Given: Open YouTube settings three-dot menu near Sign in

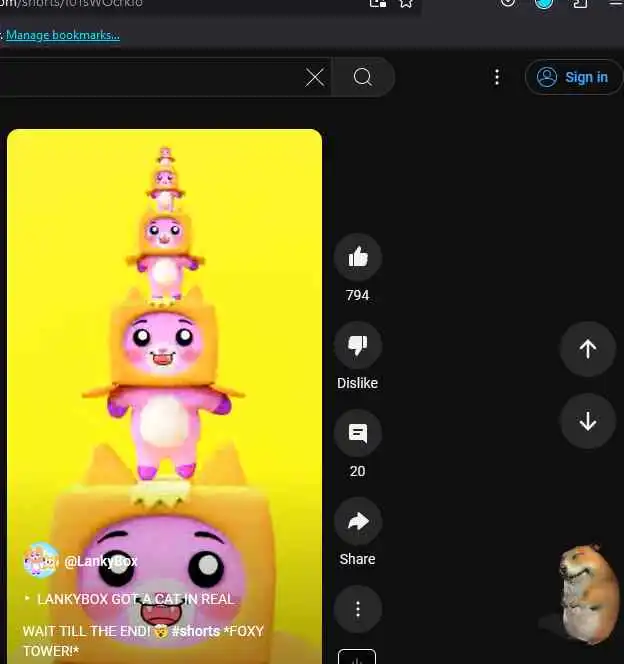Looking at the screenshot, I should [x=497, y=77].
